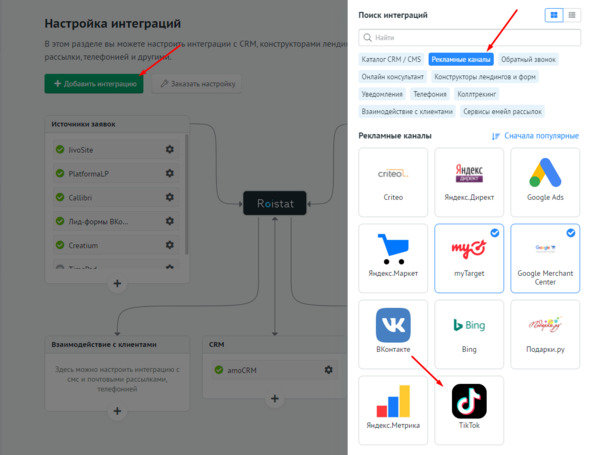Viewport: 591px width, 455px height.
Task: Click the Добавить интеграцию button
Action: [x=94, y=84]
